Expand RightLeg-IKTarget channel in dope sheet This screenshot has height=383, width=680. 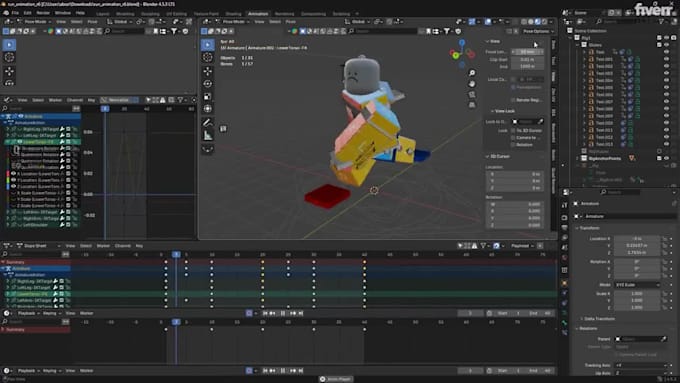(7, 281)
